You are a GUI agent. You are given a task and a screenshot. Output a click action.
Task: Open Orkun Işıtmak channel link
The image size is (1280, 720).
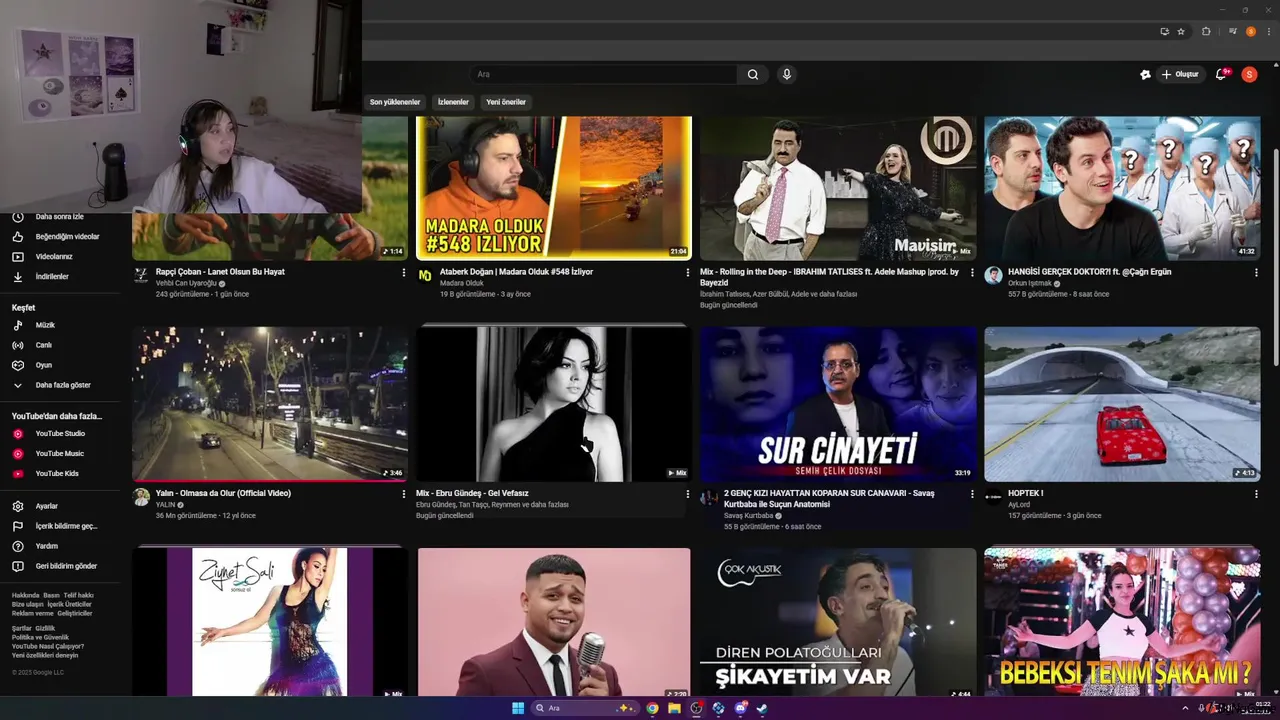pyautogui.click(x=1030, y=283)
